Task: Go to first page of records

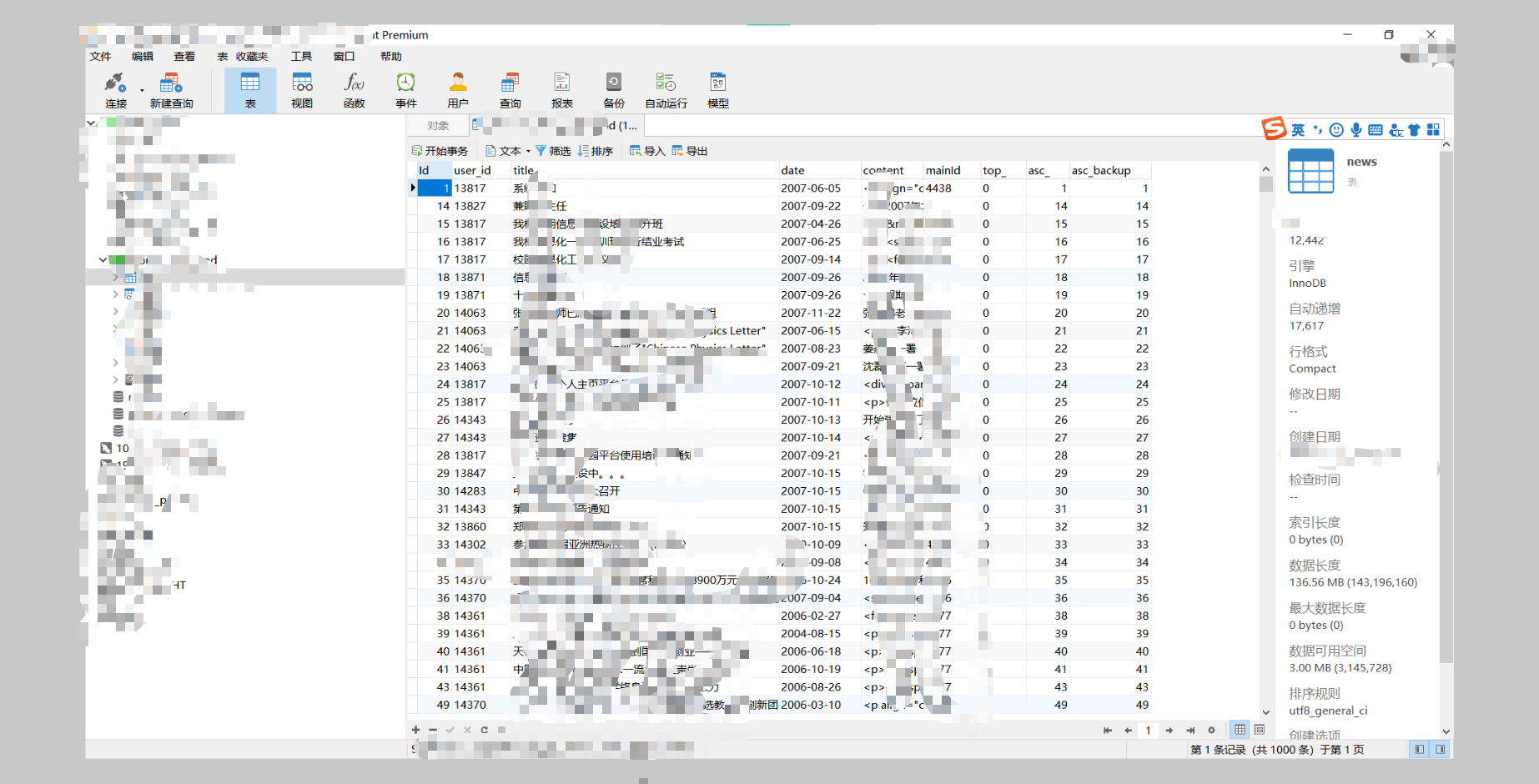Action: pyautogui.click(x=1108, y=731)
